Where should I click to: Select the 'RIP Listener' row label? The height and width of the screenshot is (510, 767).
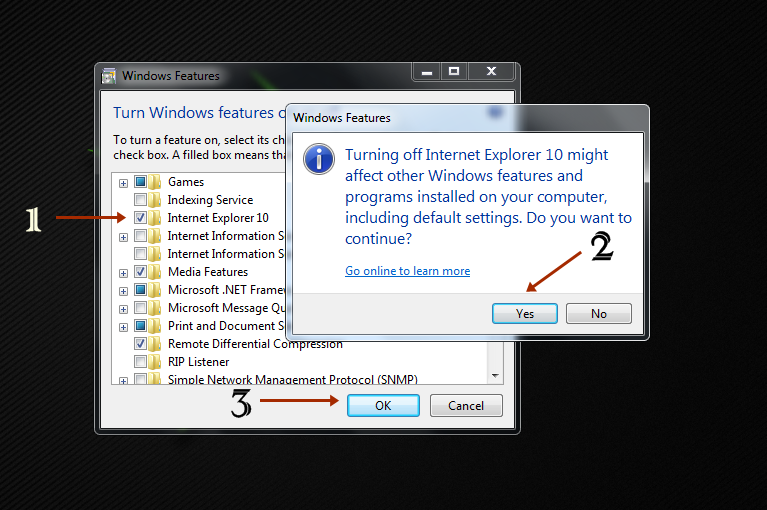pos(198,362)
